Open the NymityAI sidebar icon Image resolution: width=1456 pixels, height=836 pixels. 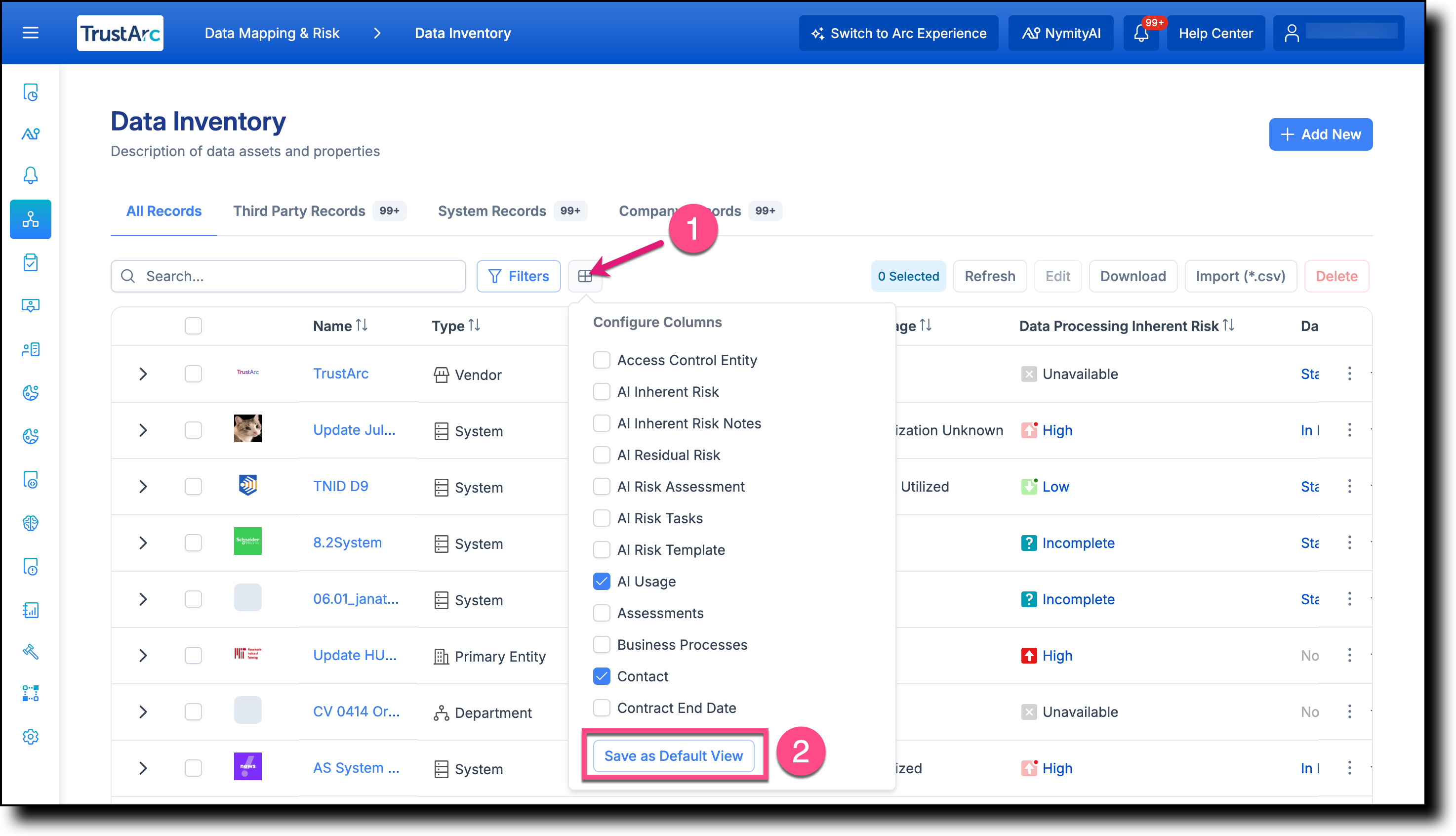31,134
